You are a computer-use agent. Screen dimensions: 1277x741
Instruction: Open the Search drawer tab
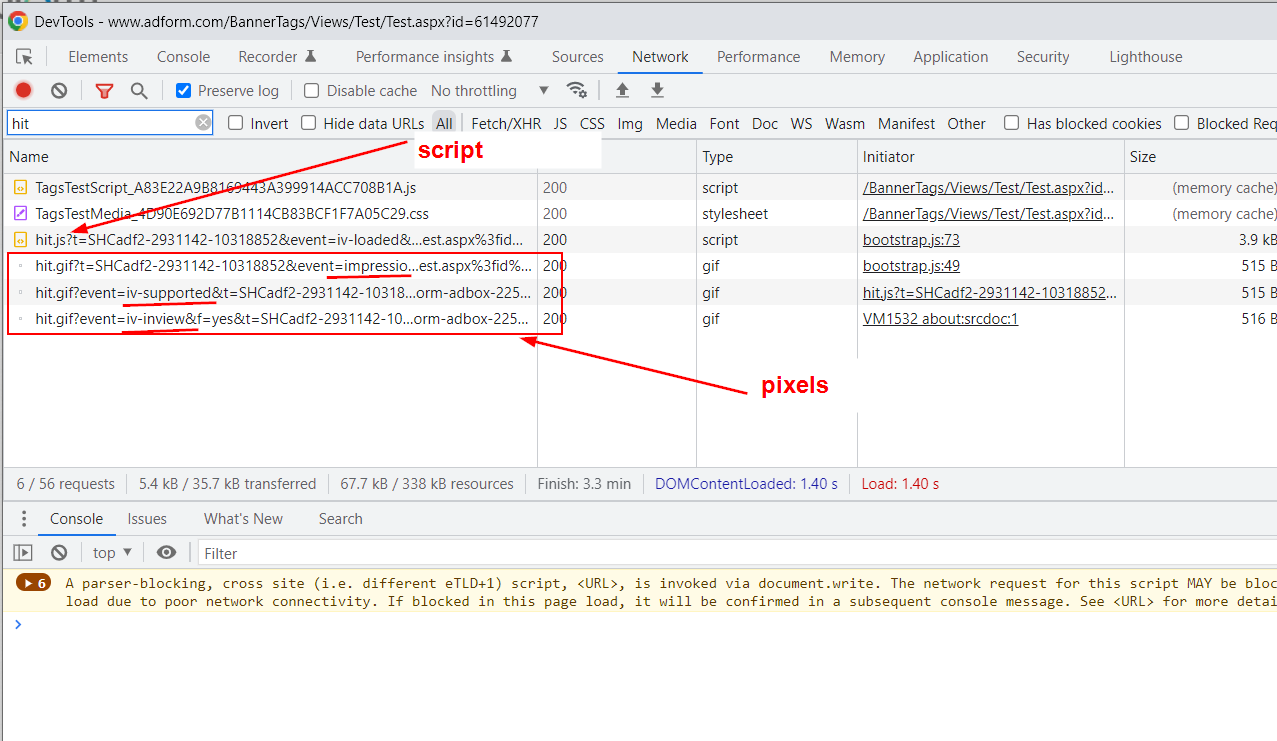341,519
